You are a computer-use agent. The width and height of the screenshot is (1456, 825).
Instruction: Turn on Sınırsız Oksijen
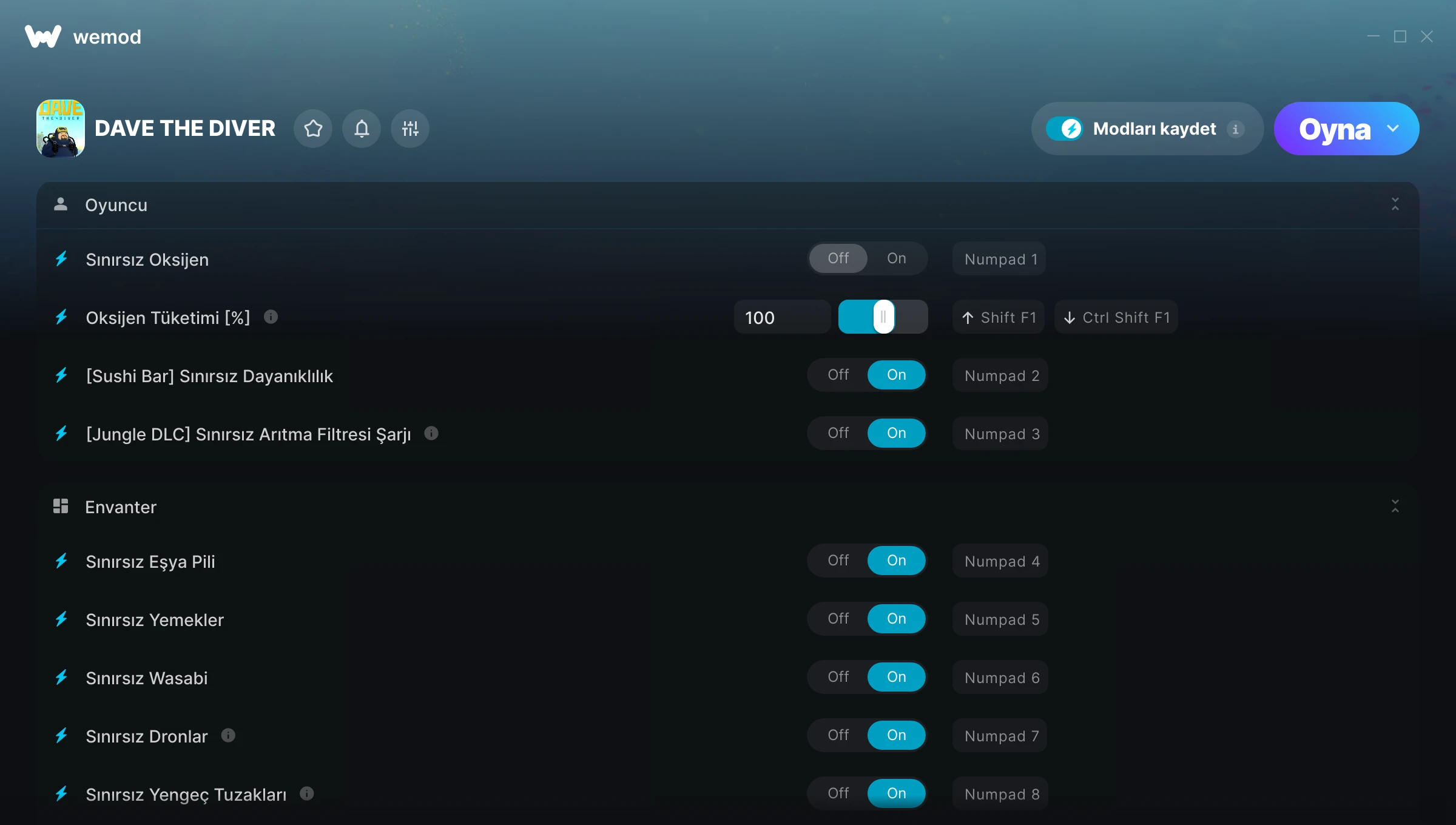(x=896, y=258)
